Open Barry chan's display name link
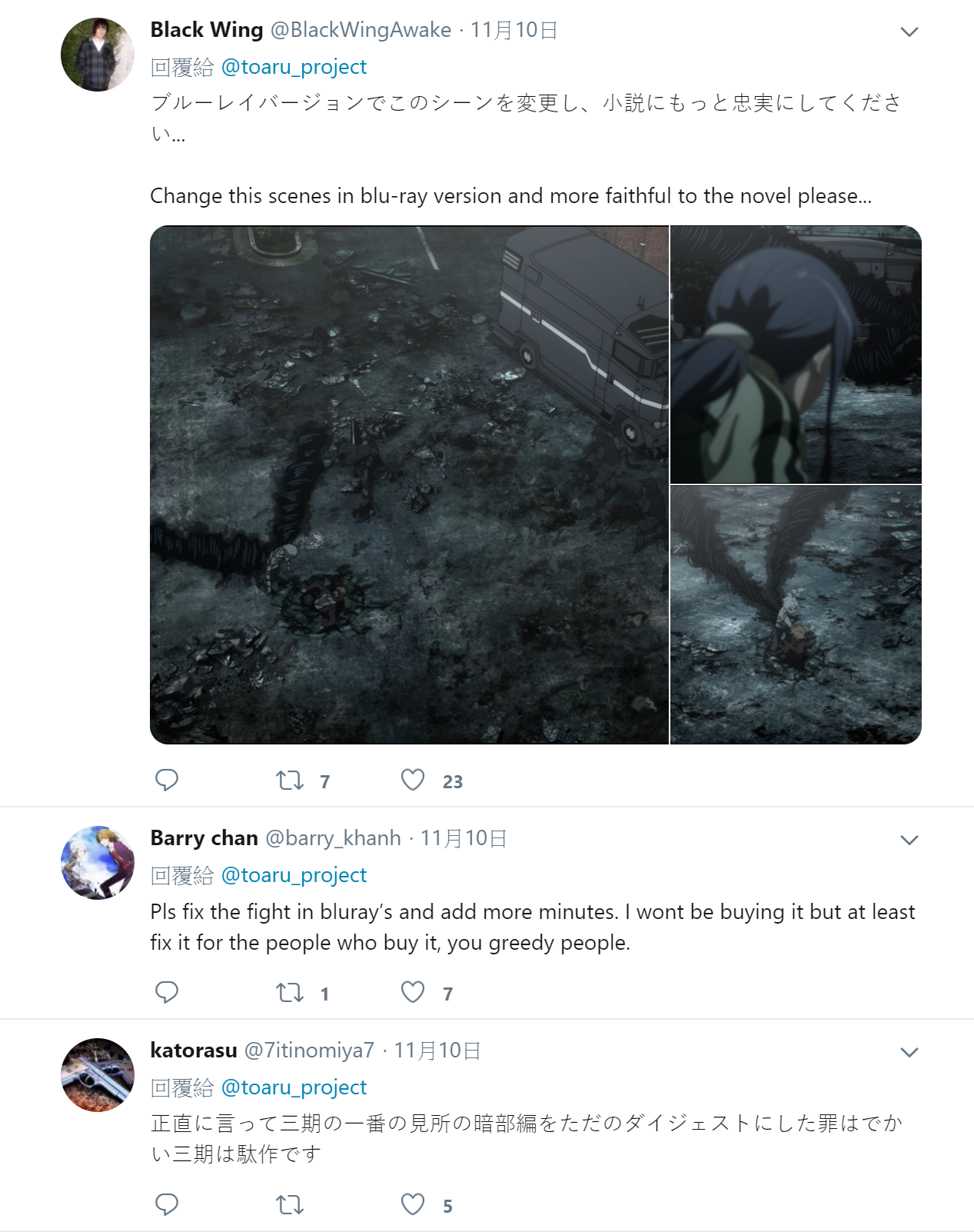The width and height of the screenshot is (974, 1232). tap(204, 838)
